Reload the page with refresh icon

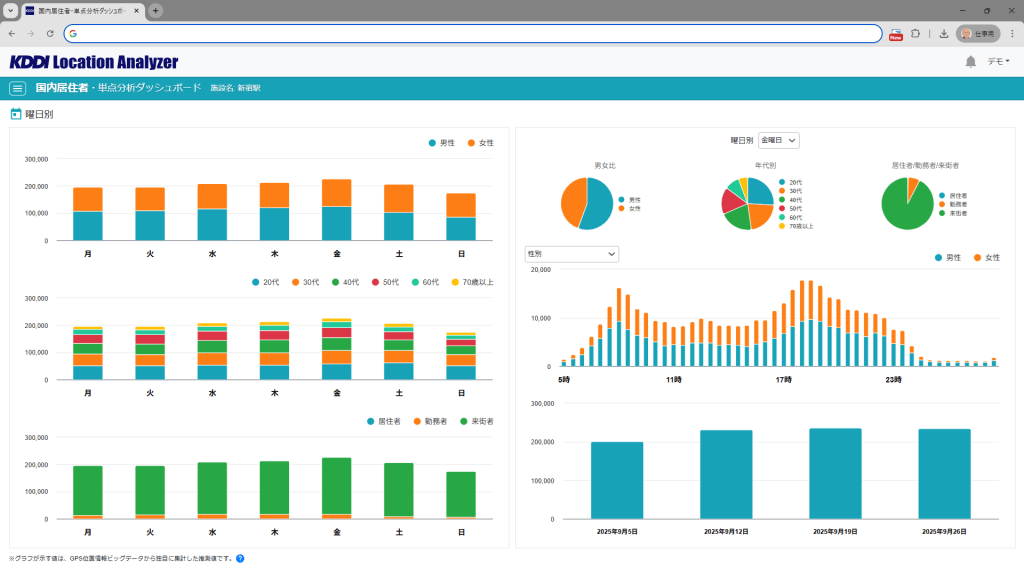50,33
